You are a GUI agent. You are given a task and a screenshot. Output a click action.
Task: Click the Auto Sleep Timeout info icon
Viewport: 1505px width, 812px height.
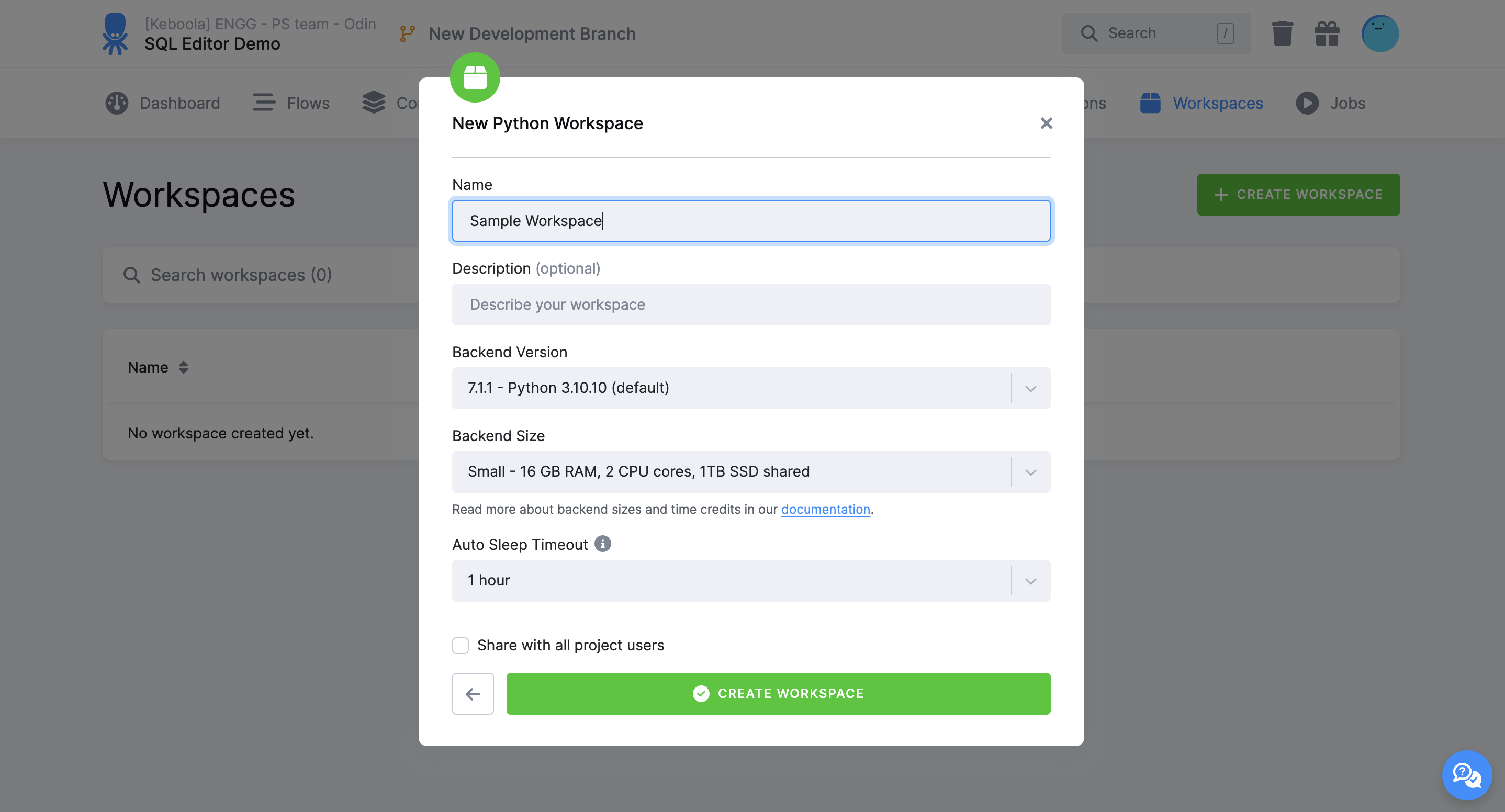tap(602, 543)
